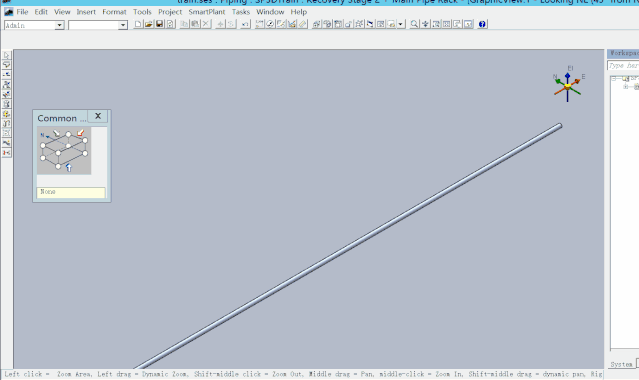Click the Workspace Explorer search field
This screenshot has width=639, height=380.
point(623,66)
